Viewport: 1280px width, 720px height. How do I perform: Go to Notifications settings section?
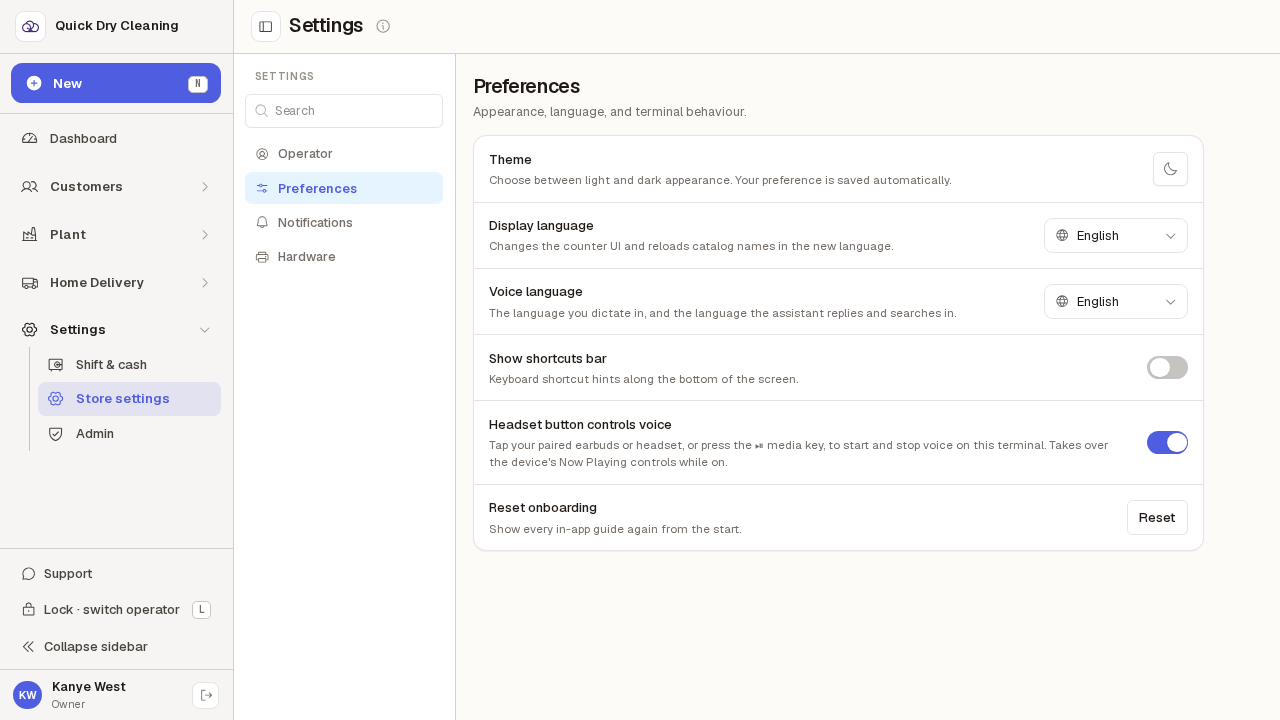pyautogui.click(x=344, y=222)
